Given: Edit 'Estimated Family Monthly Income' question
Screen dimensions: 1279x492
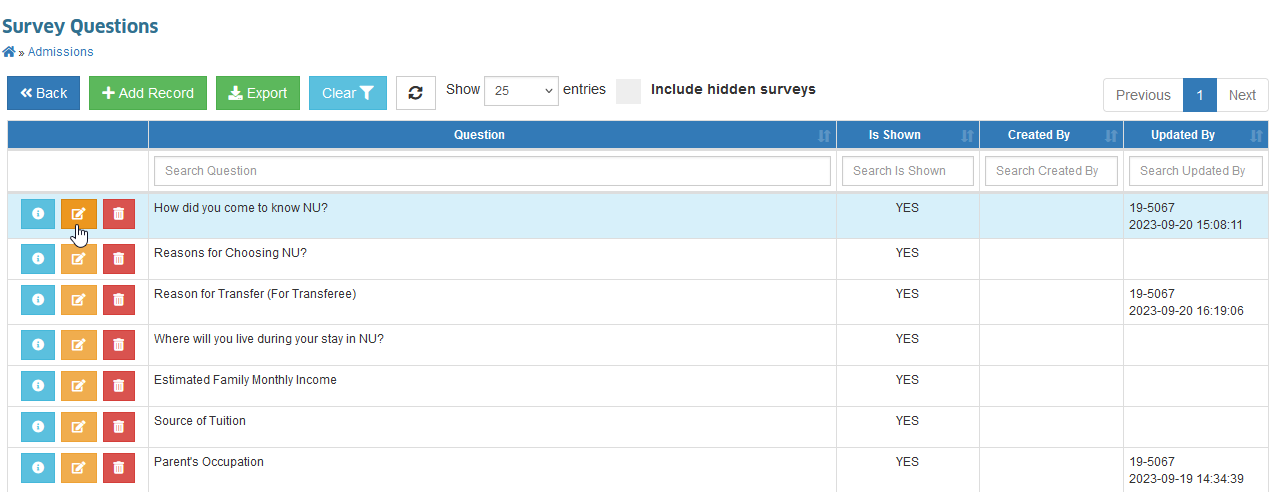Looking at the screenshot, I should [x=79, y=386].
